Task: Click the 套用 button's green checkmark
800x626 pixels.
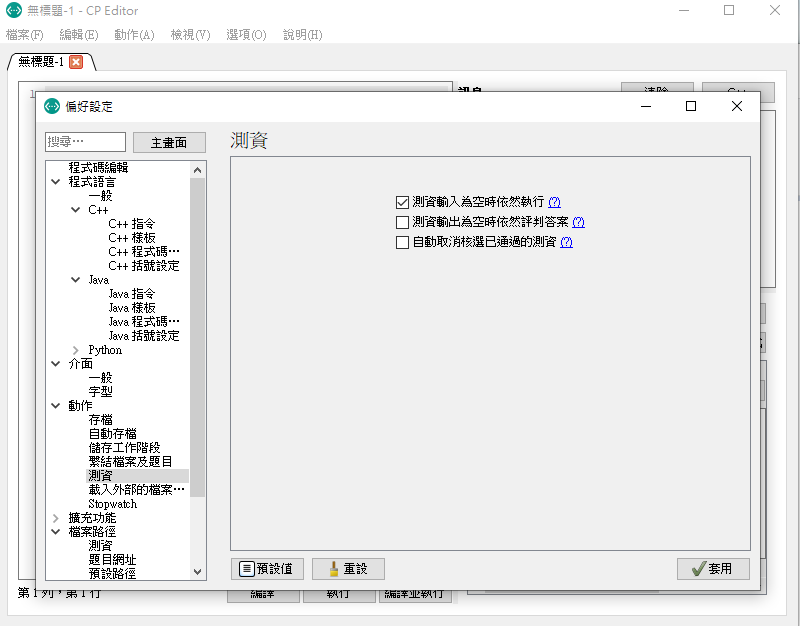Action: pos(696,568)
